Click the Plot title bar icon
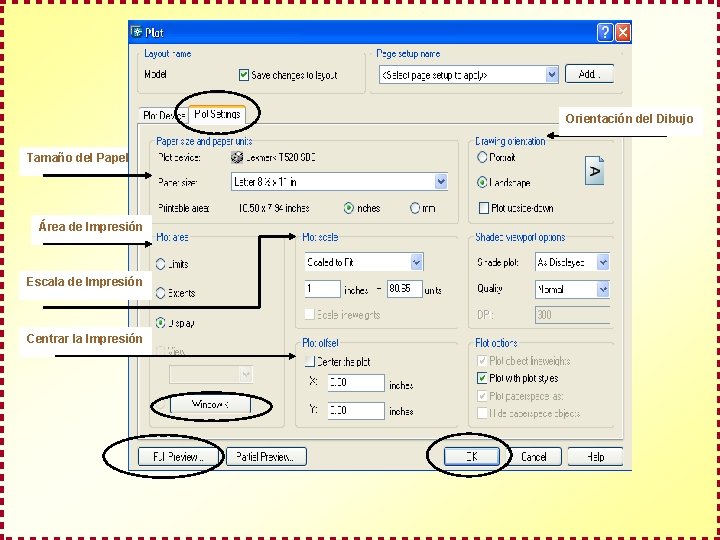 [136, 32]
